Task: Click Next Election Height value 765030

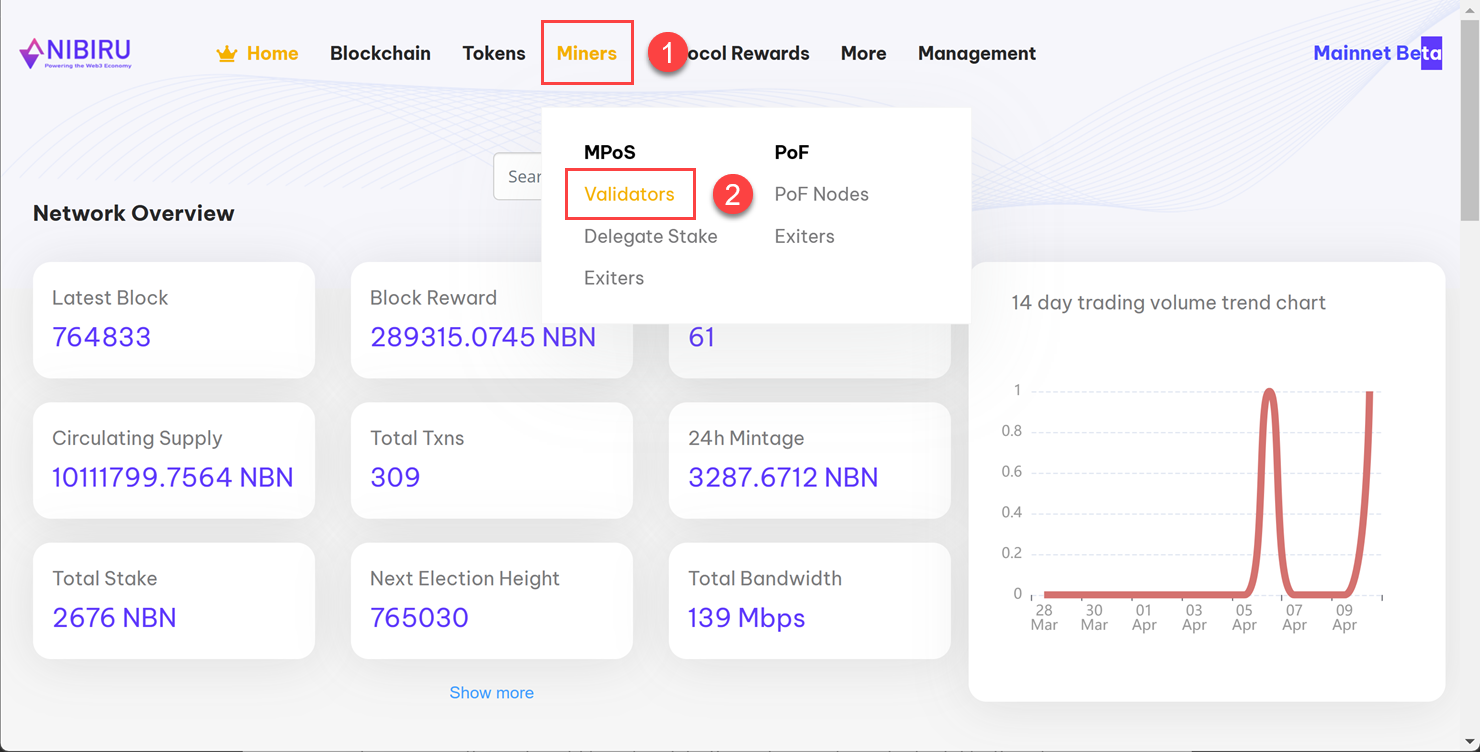Action: [419, 617]
